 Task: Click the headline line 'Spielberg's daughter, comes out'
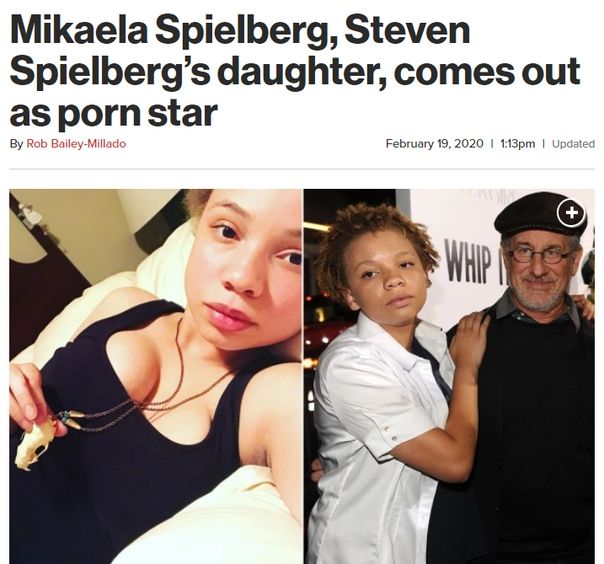pos(295,72)
